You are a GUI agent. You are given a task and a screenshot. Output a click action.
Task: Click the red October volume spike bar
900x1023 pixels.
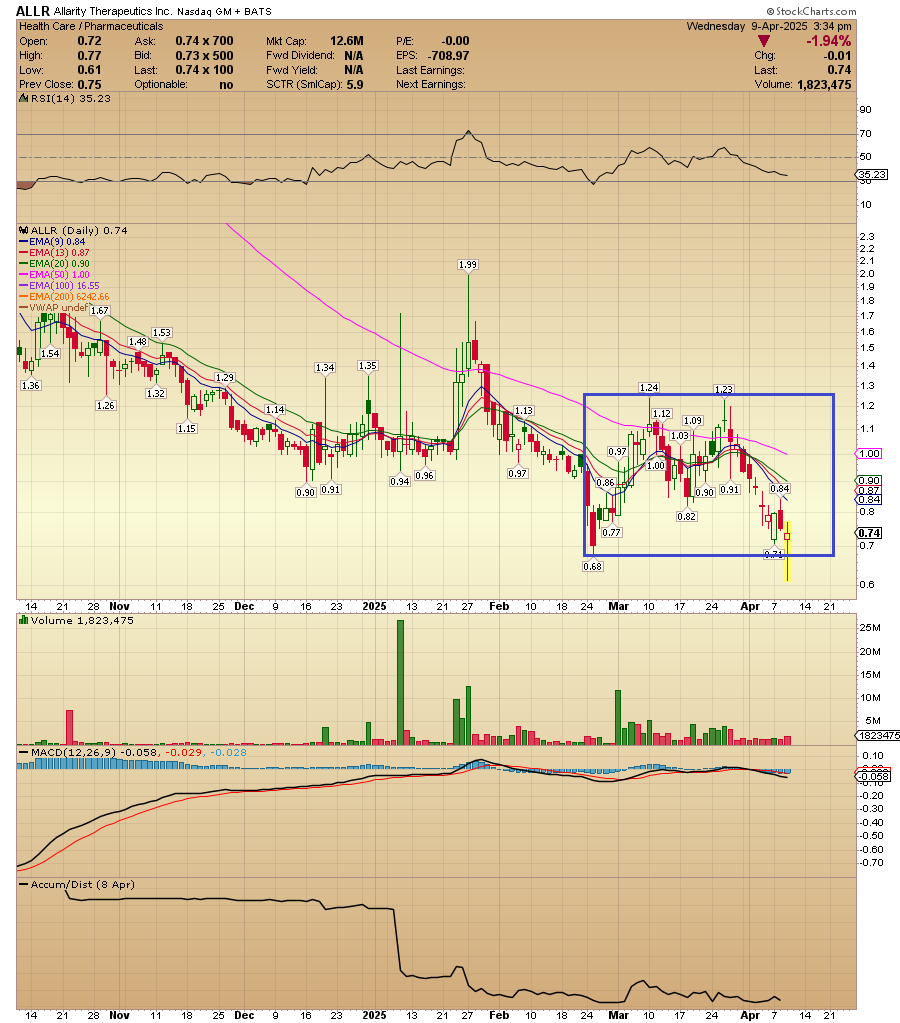[69, 727]
